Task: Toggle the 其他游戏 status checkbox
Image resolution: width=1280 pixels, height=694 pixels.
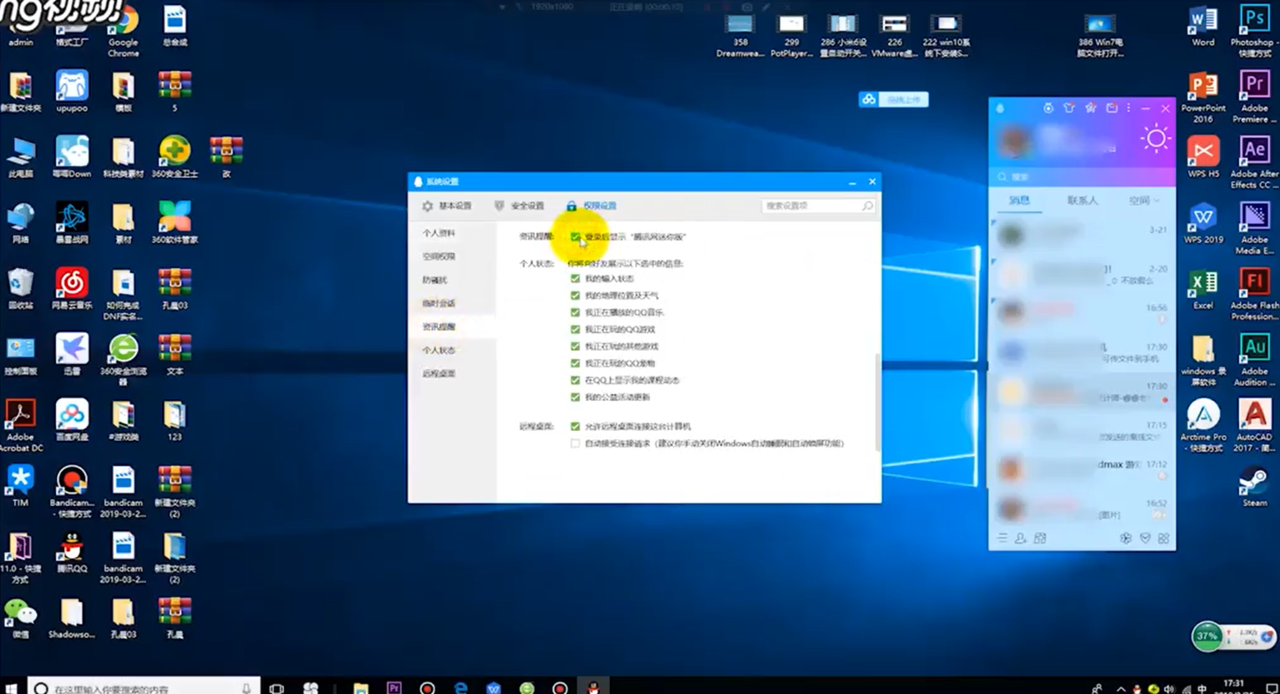Action: pyautogui.click(x=575, y=346)
